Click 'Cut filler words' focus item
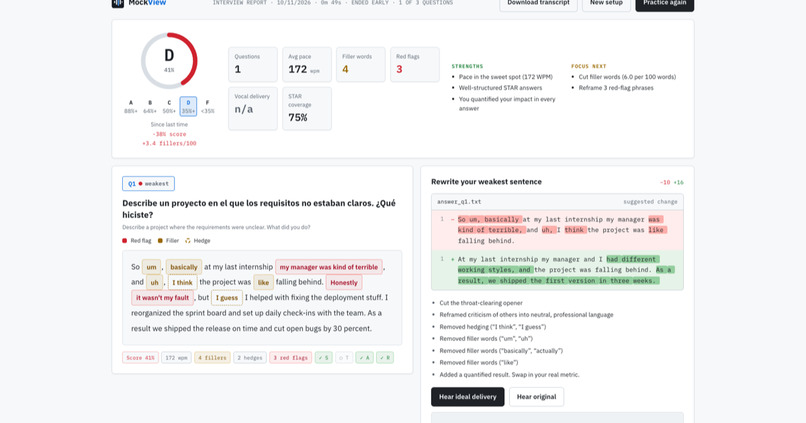This screenshot has width=806, height=423. point(627,77)
